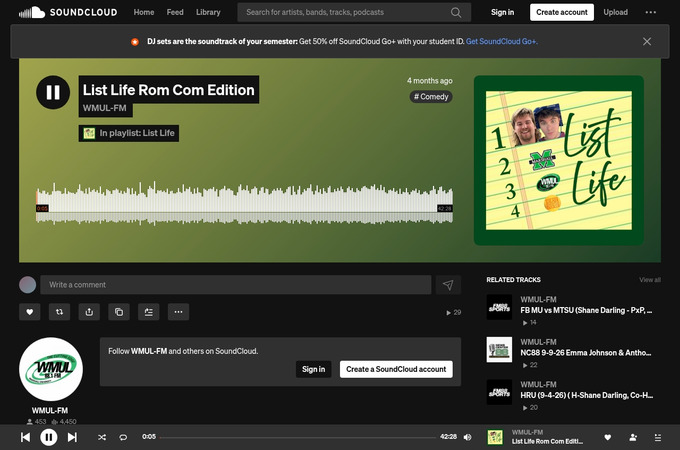Open the header more options menu
This screenshot has width=680, height=450.
(651, 12)
